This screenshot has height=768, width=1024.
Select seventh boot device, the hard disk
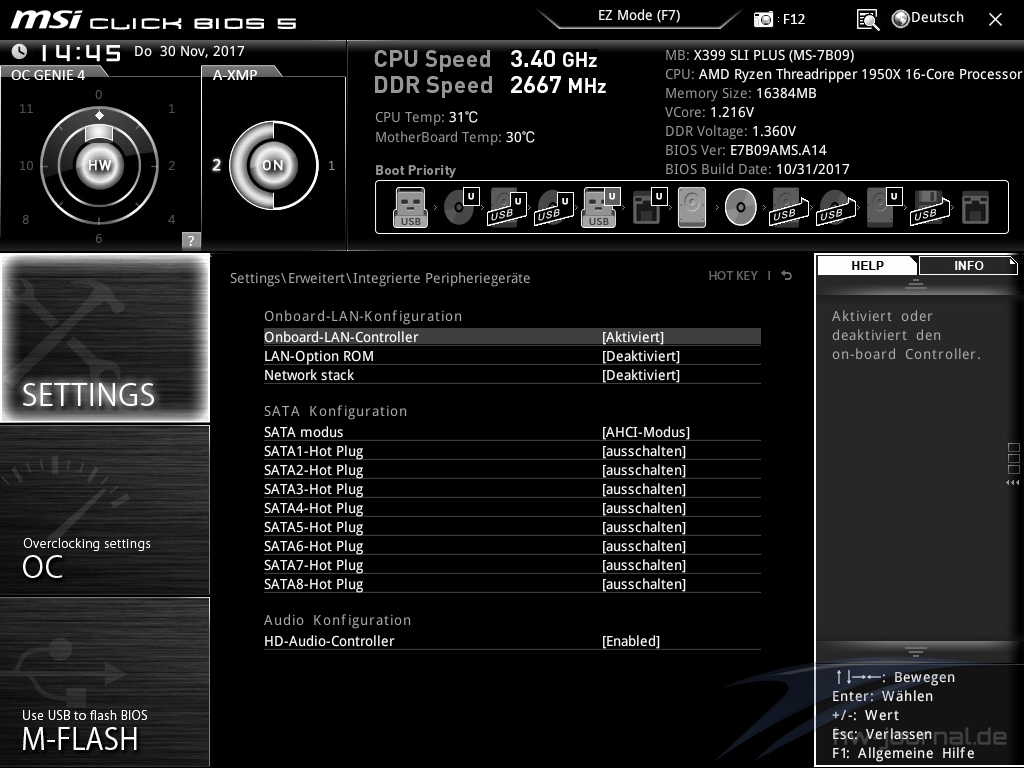[x=692, y=207]
